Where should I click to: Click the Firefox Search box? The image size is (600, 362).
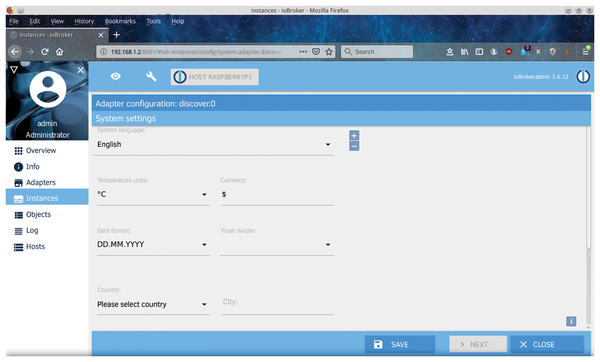(377, 52)
